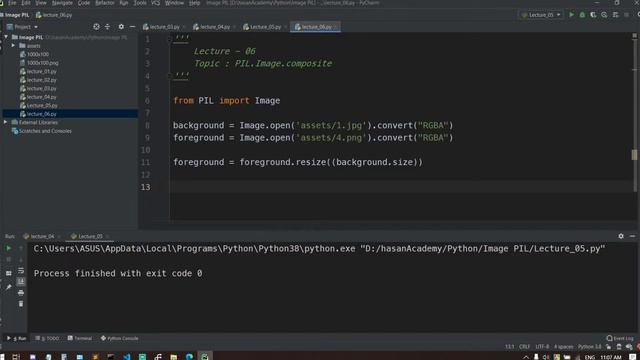The width and height of the screenshot is (640, 360).
Task: Open the File menu
Action: tap(12, 3)
